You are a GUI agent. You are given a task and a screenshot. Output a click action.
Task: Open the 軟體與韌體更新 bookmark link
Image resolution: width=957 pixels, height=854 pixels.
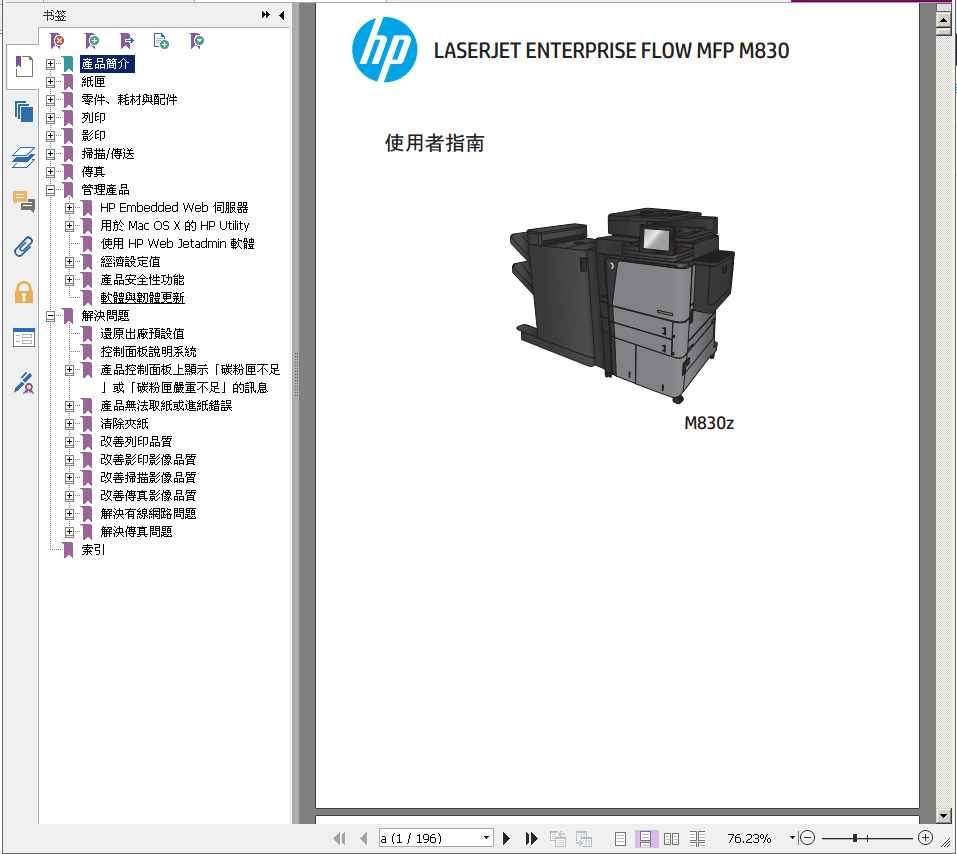click(x=142, y=298)
